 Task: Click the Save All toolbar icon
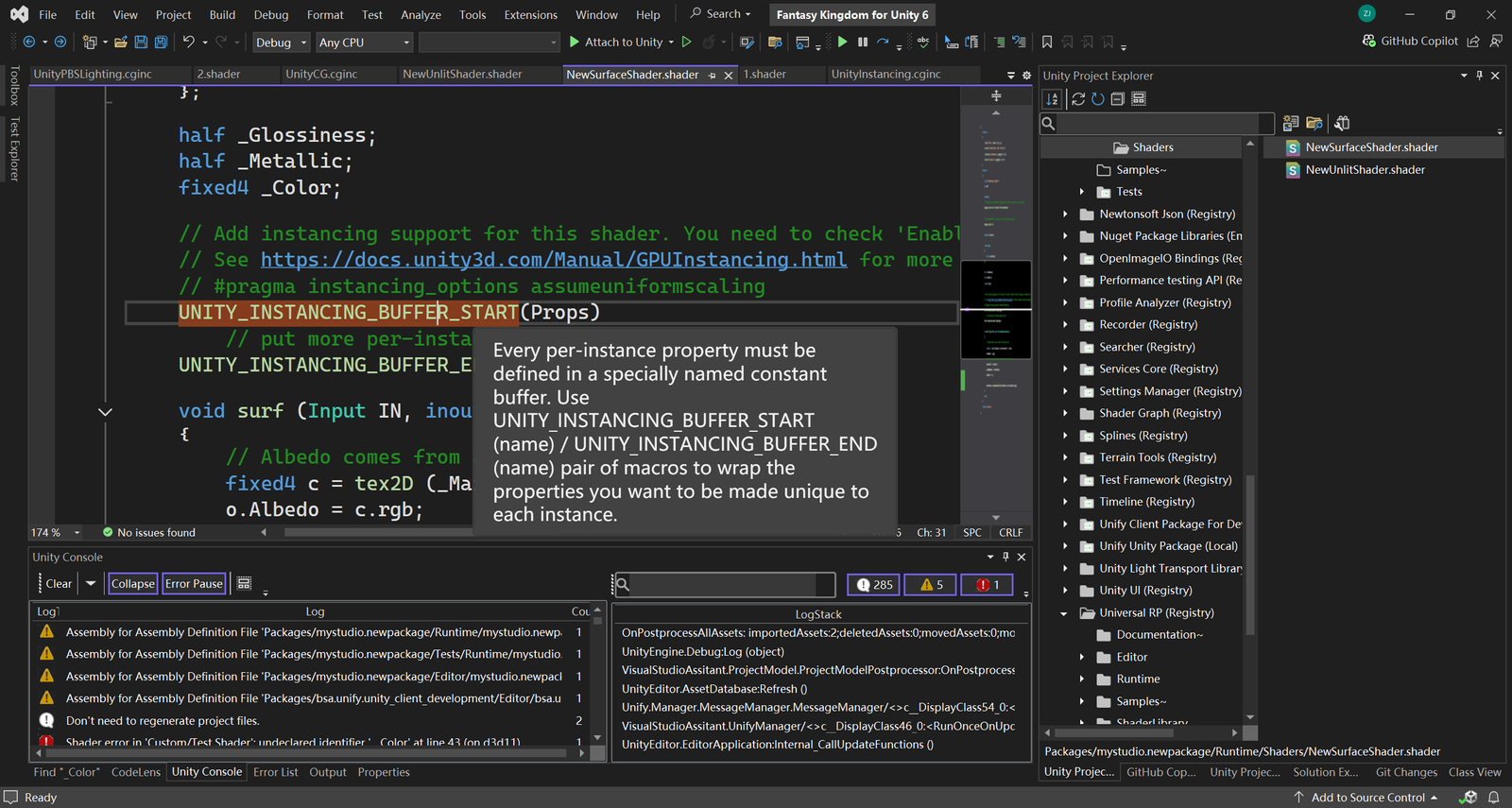tap(161, 43)
